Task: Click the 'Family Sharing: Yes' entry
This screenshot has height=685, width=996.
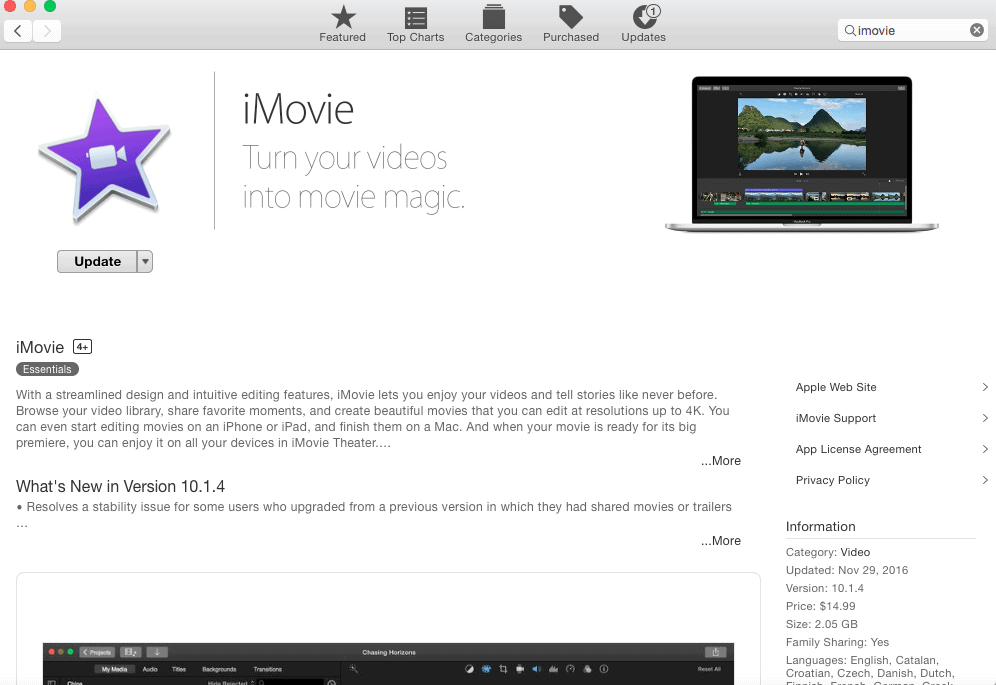Action: pos(837,642)
